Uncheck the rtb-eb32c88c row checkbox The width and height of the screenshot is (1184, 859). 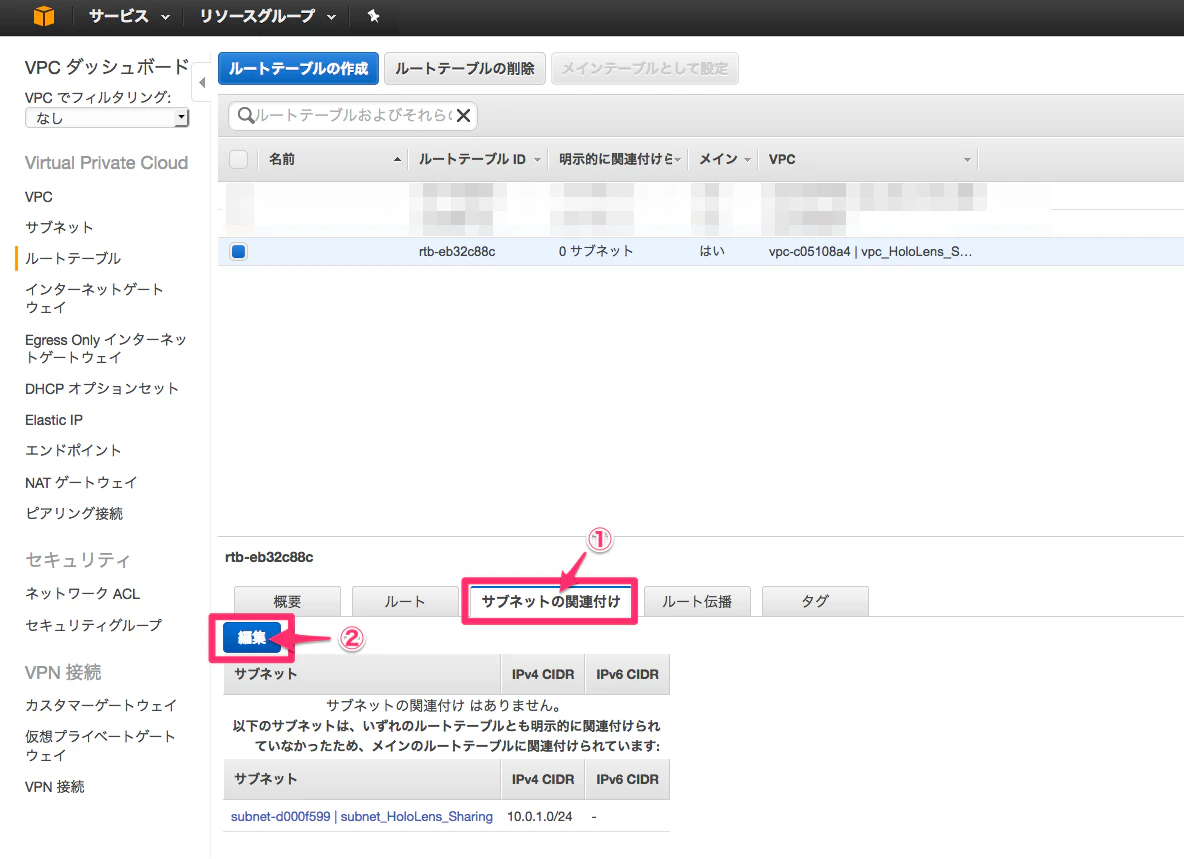coord(239,251)
